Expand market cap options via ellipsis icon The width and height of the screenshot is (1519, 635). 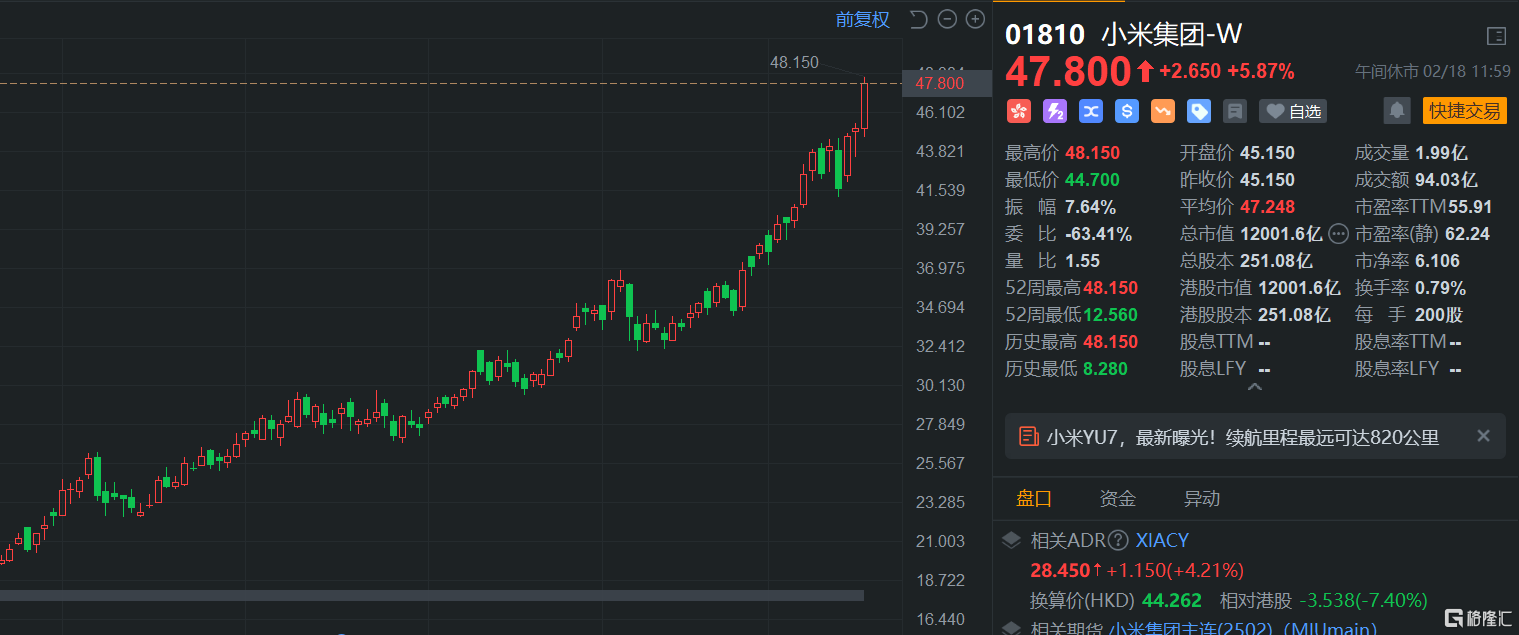[x=1338, y=234]
